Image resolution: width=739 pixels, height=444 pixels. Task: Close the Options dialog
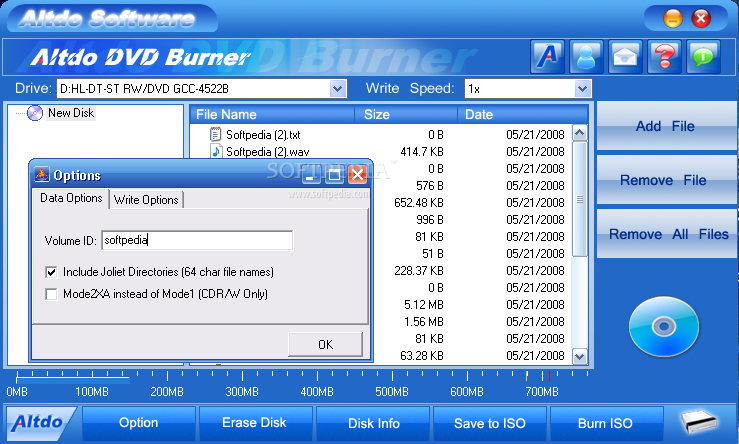(358, 175)
